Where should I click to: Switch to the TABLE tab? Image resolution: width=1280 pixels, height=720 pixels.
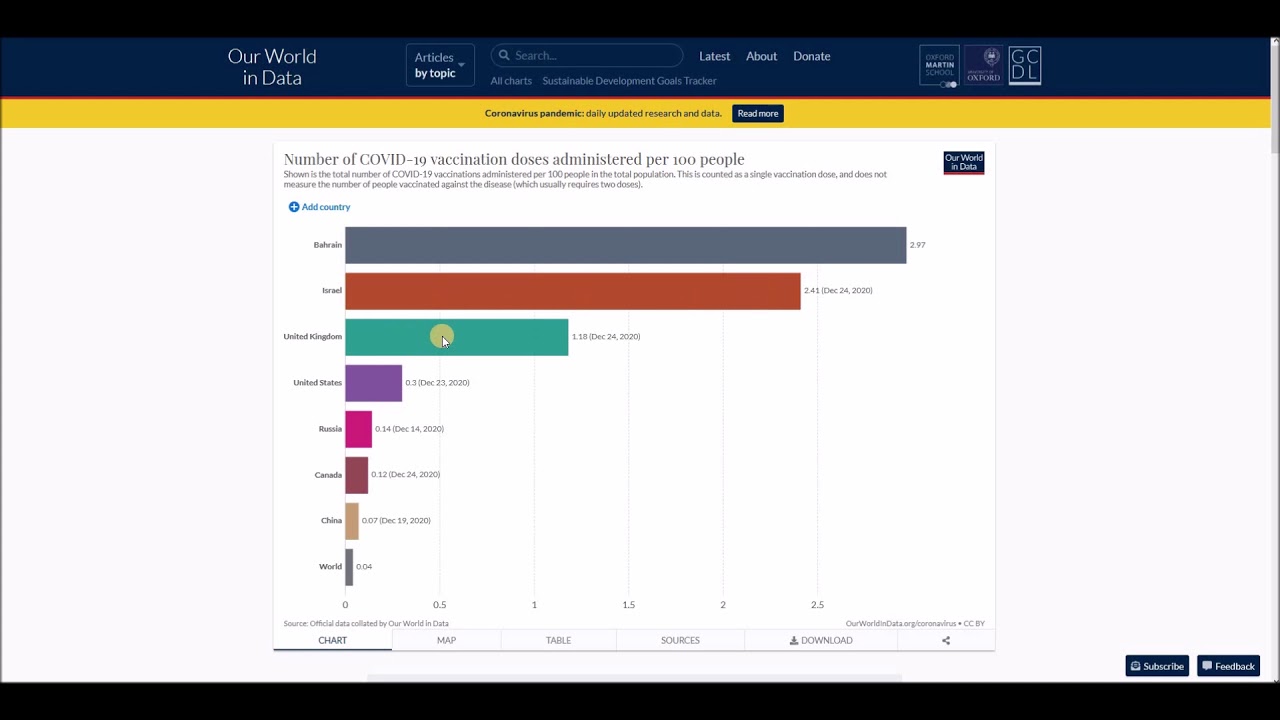pos(558,640)
